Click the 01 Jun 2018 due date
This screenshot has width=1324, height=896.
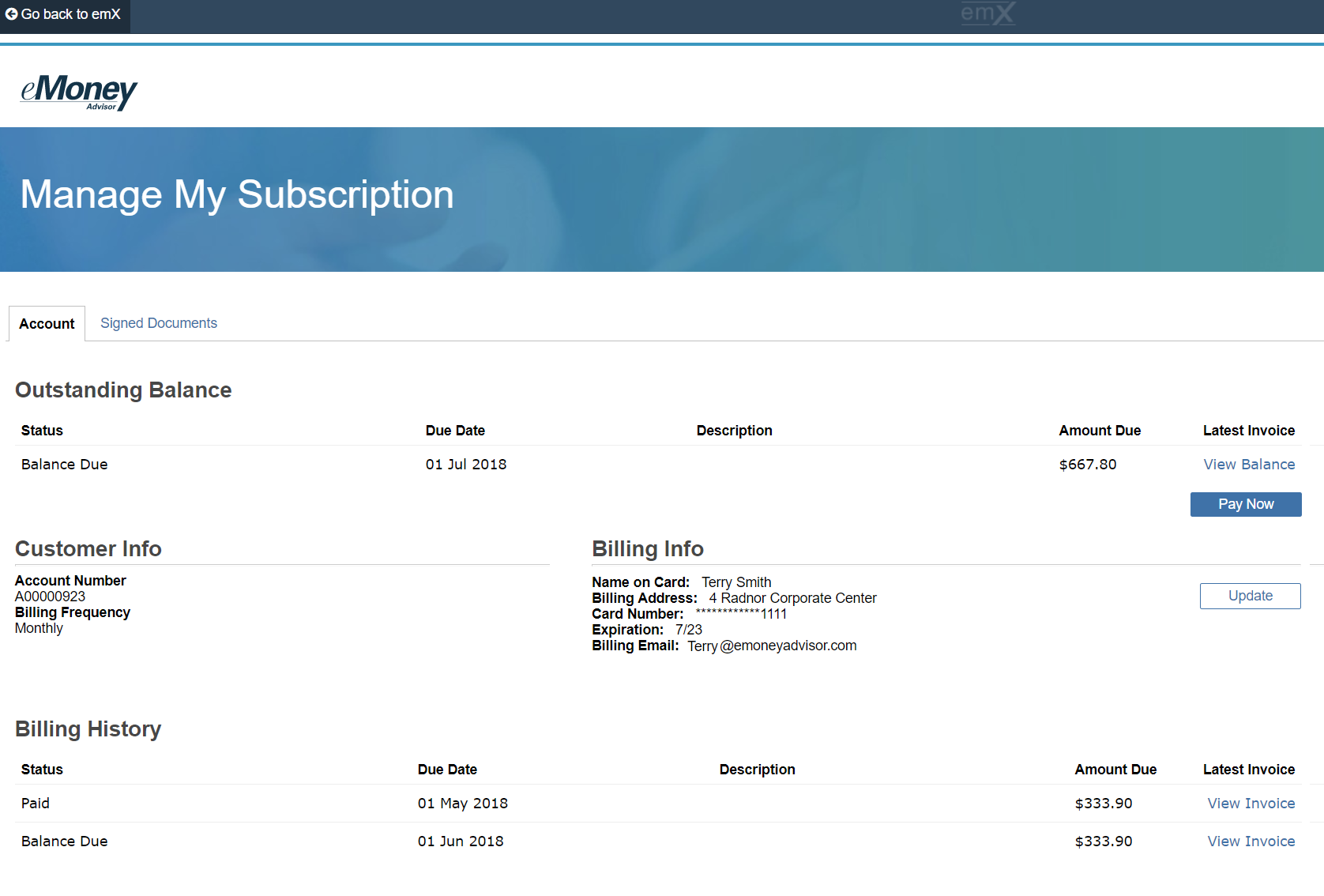(461, 841)
